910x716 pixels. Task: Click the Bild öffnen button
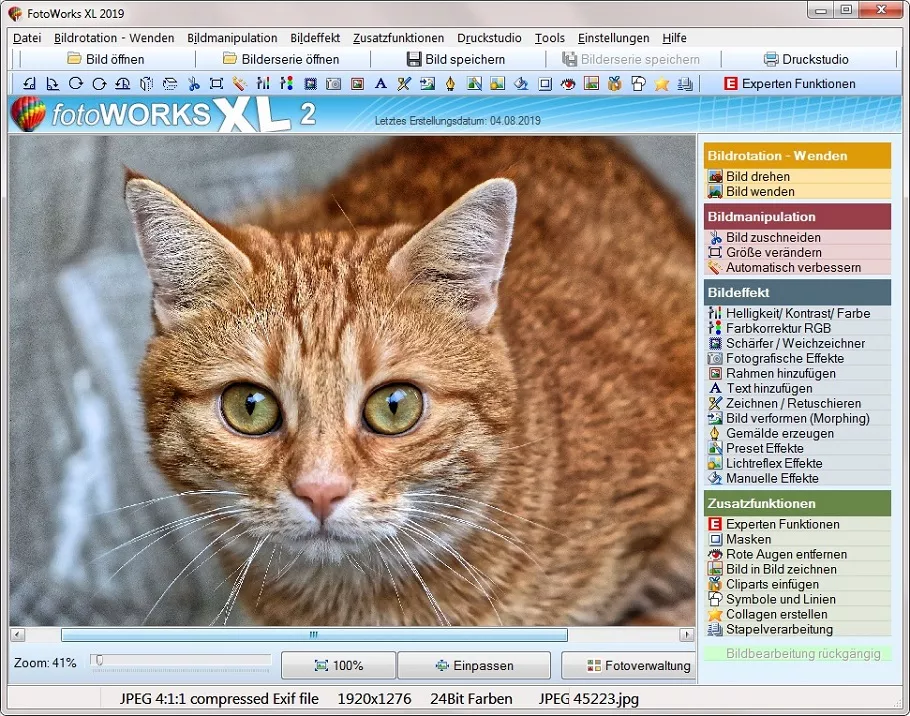105,59
